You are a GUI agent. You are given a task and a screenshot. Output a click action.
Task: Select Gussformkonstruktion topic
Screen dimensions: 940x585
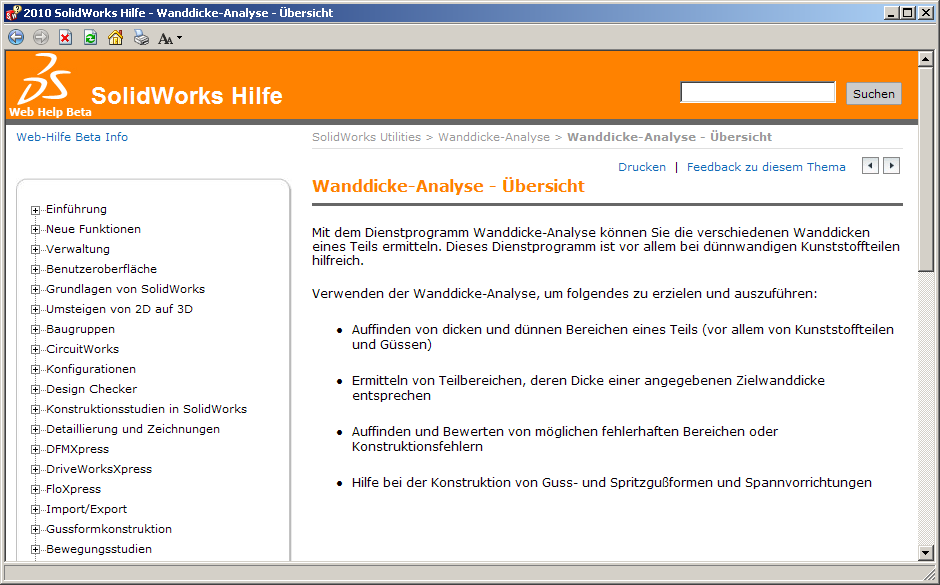point(109,529)
